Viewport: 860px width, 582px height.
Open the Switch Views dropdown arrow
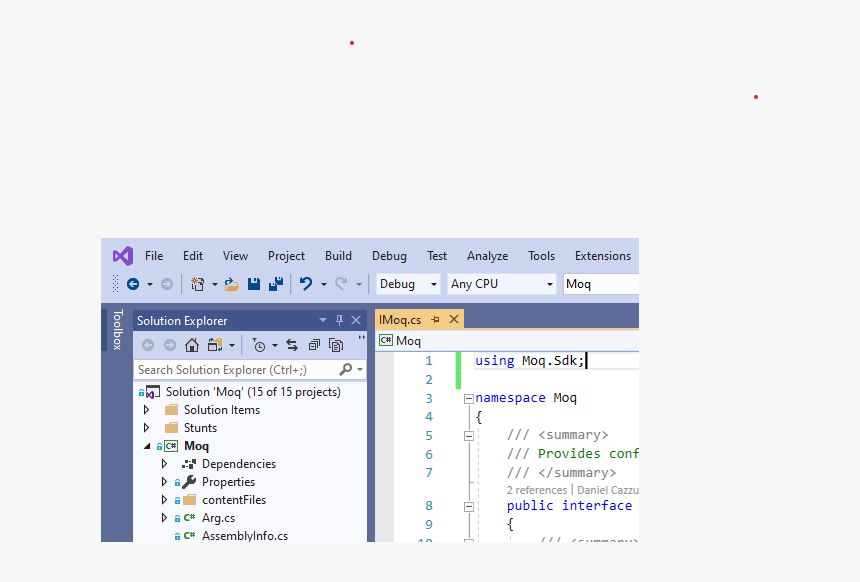pyautogui.click(x=232, y=346)
